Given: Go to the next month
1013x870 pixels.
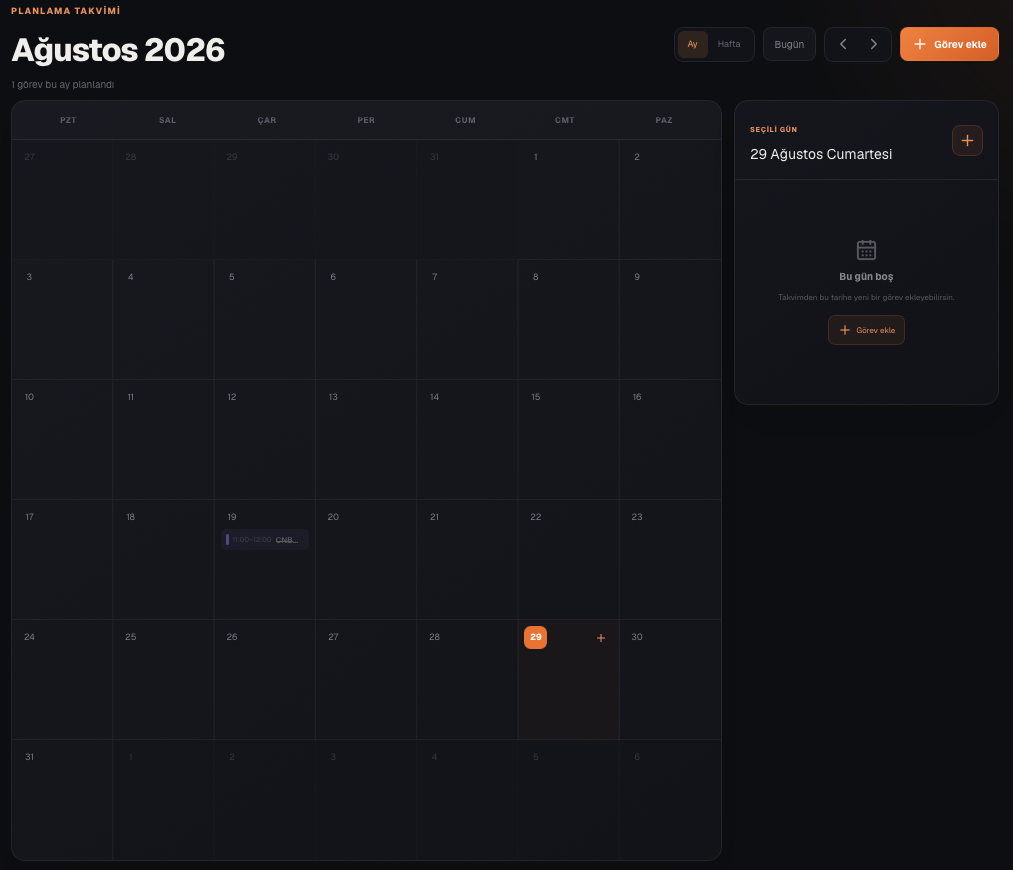Looking at the screenshot, I should pyautogui.click(x=873, y=44).
